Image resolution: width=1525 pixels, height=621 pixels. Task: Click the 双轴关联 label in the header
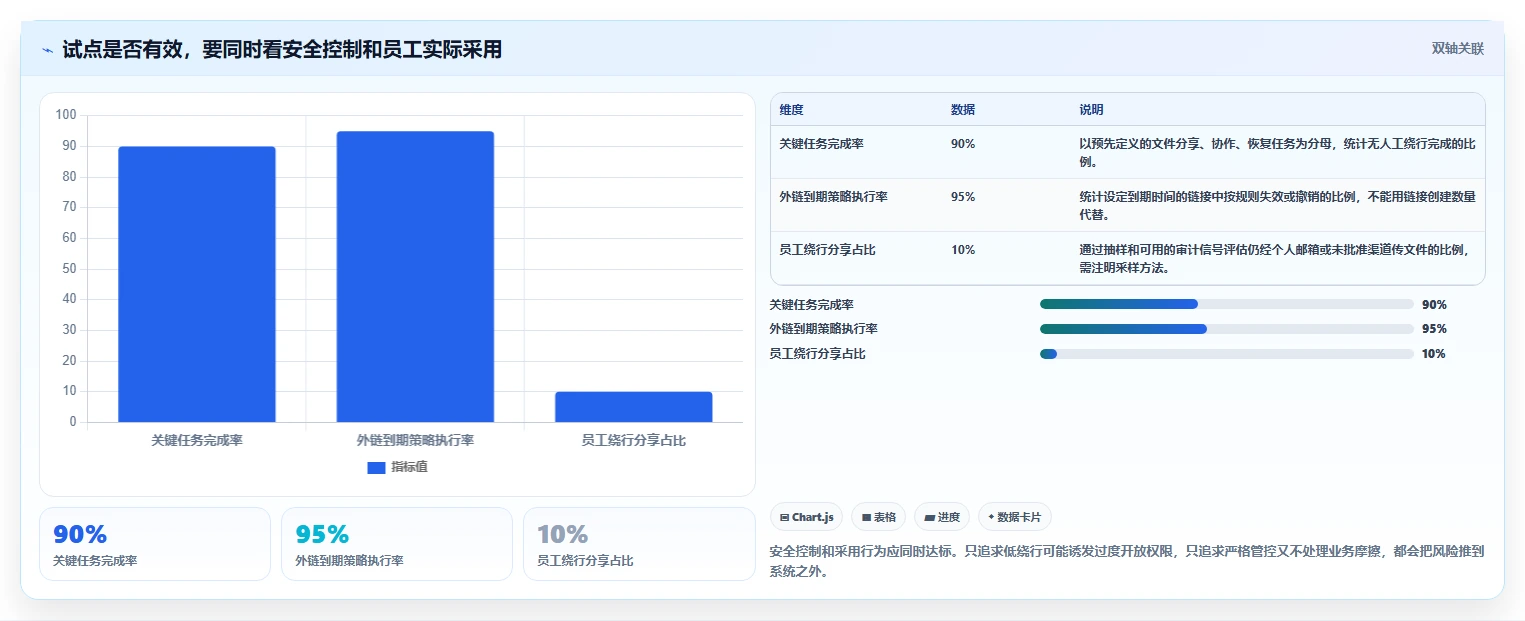pyautogui.click(x=1457, y=49)
